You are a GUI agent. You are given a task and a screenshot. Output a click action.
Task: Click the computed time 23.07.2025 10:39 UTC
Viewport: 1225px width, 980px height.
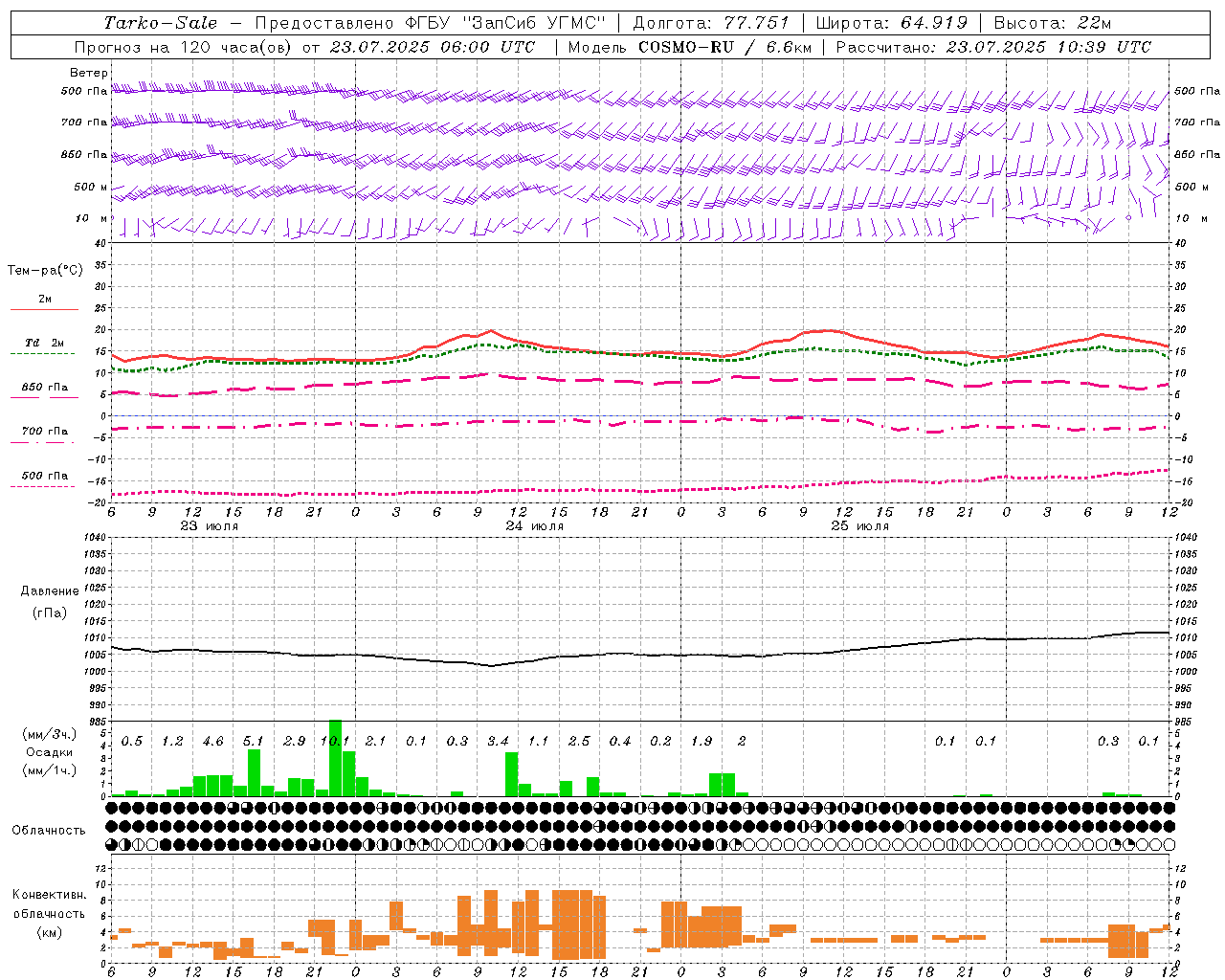point(1049,47)
